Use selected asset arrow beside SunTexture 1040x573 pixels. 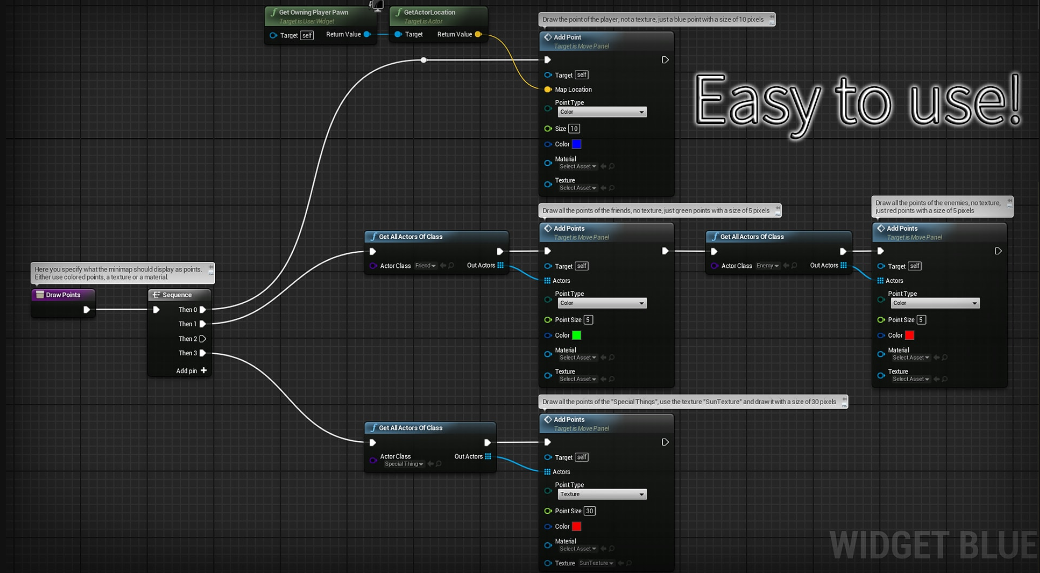click(x=621, y=563)
